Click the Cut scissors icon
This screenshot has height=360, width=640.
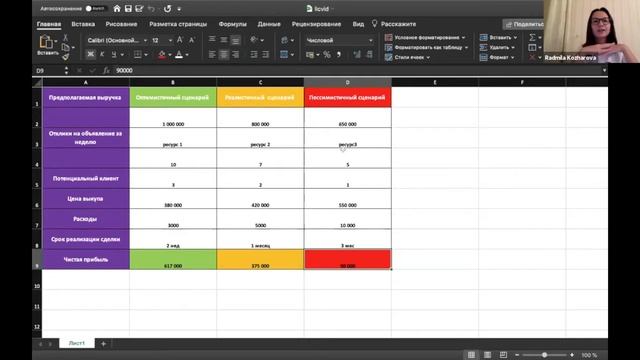(65, 38)
